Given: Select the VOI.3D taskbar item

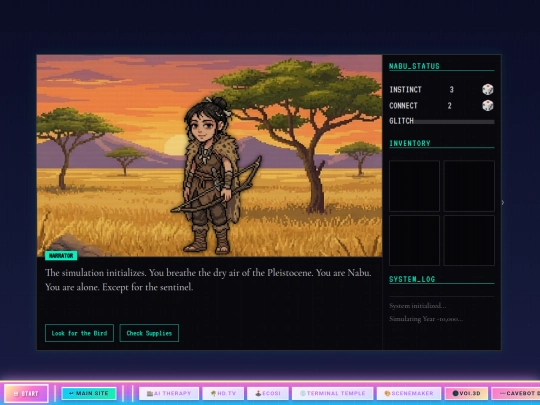Looking at the screenshot, I should (466, 393).
